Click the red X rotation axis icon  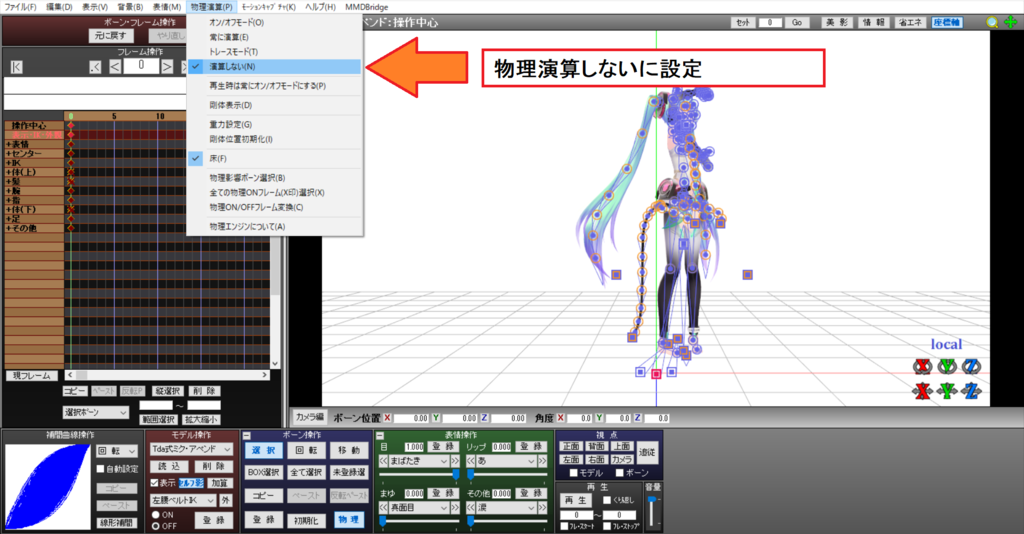(x=922, y=366)
